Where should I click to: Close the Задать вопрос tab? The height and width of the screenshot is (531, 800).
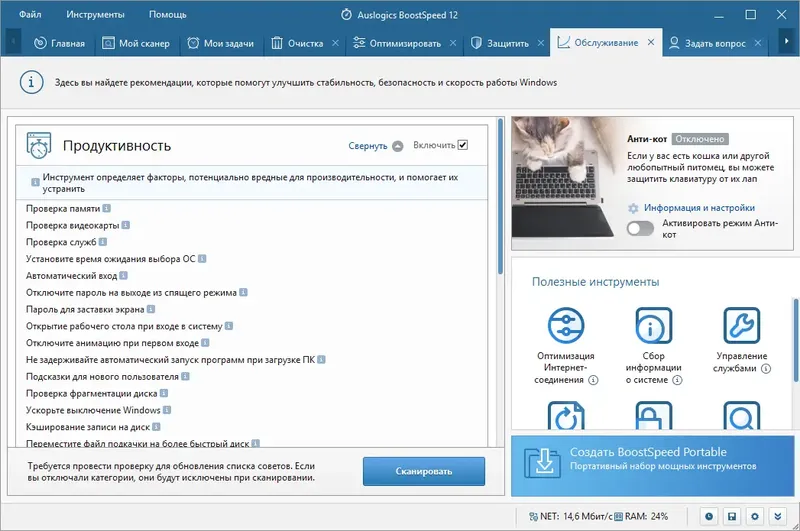tap(758, 43)
